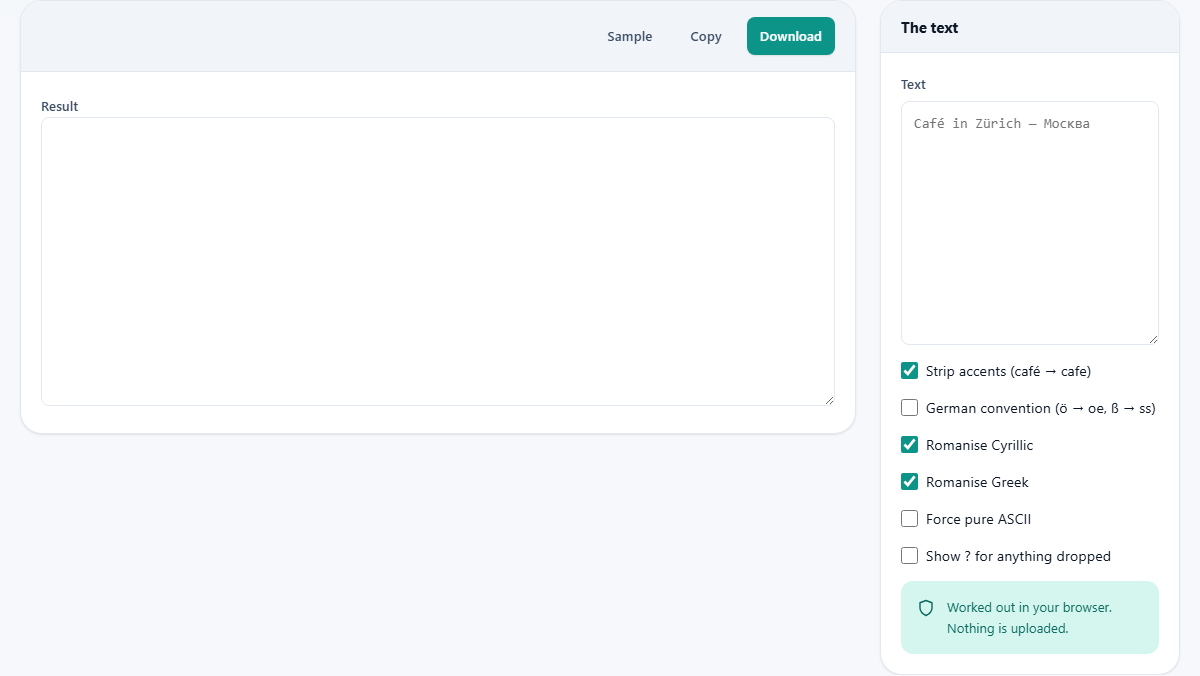
Task: Click the shield privacy icon
Action: tap(926, 608)
